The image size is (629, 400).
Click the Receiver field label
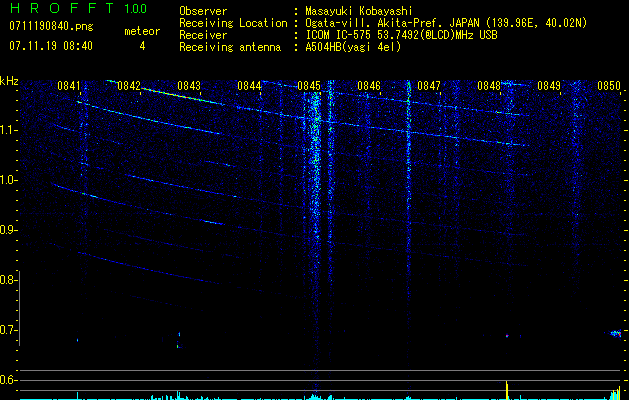203,35
